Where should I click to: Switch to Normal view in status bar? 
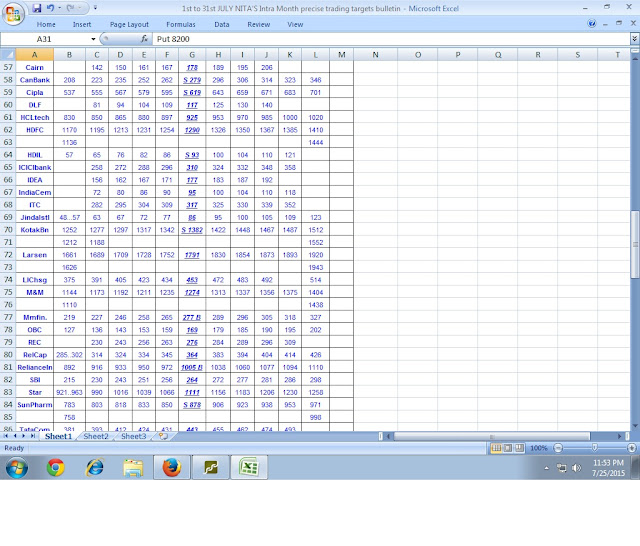click(x=496, y=448)
